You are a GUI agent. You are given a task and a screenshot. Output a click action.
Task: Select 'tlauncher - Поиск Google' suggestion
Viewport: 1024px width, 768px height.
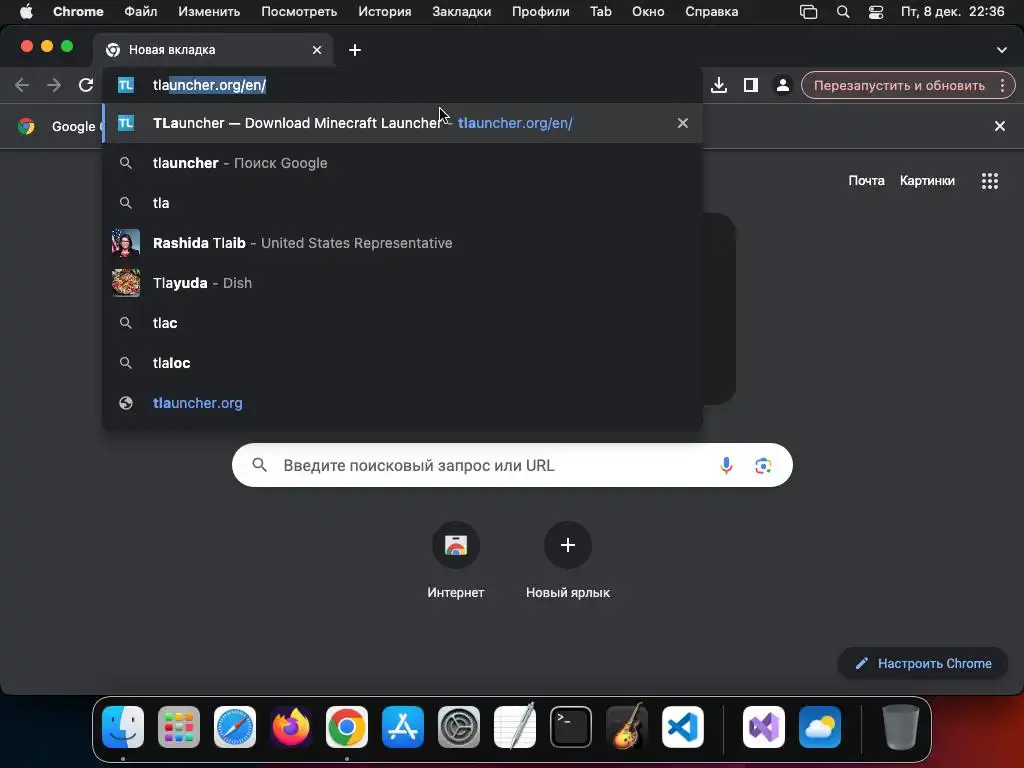pyautogui.click(x=402, y=163)
